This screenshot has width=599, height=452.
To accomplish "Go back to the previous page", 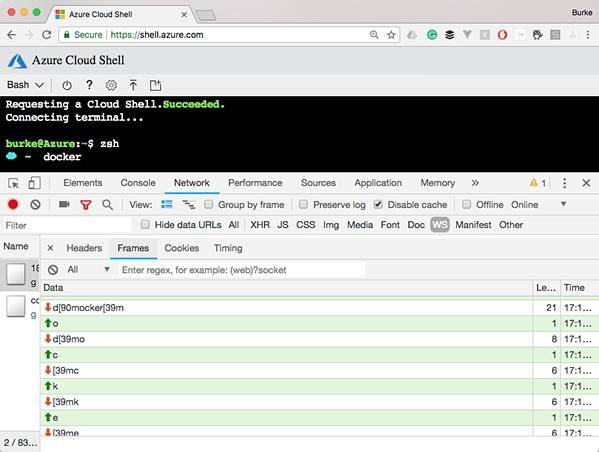I will point(11,35).
